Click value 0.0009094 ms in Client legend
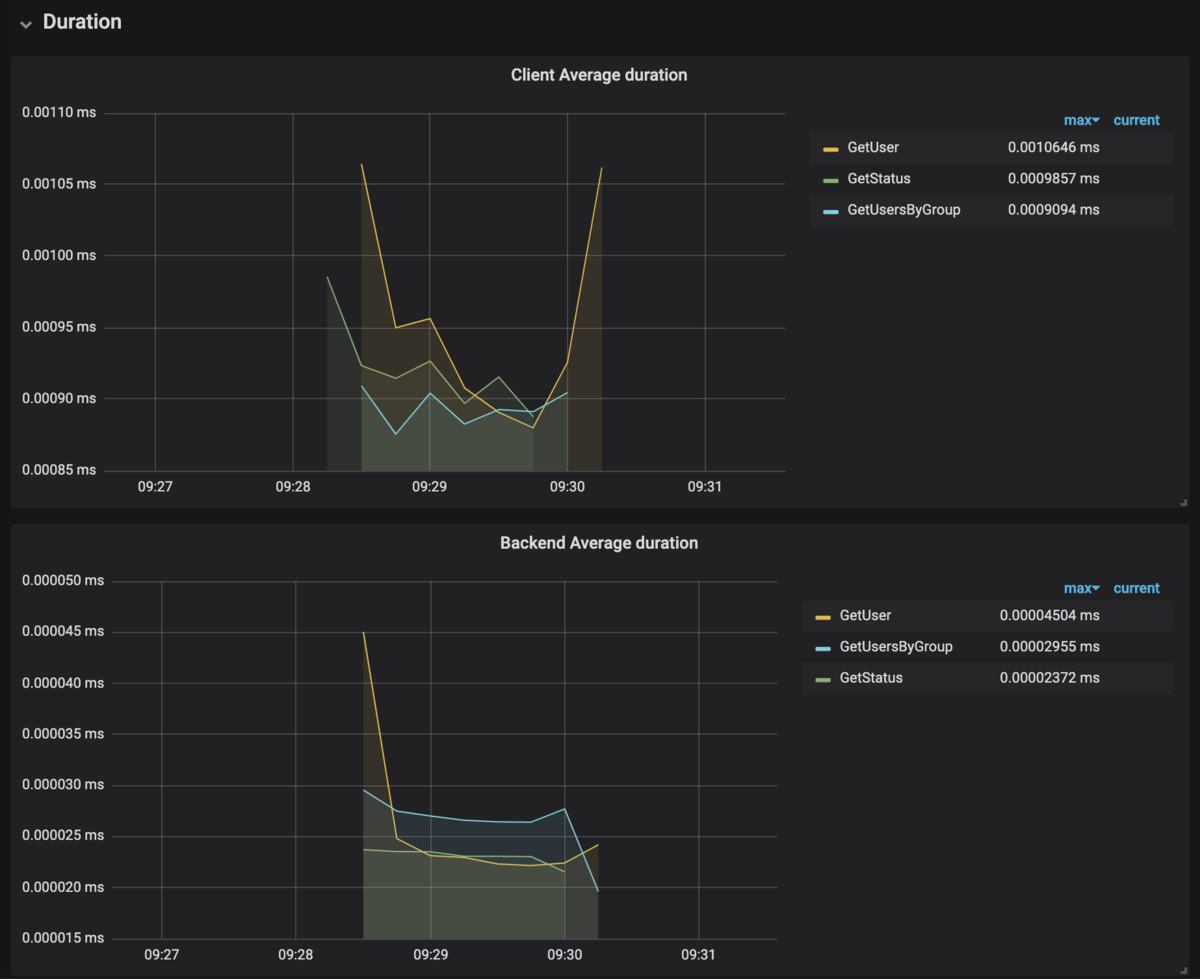The image size is (1200, 979). coord(1054,210)
